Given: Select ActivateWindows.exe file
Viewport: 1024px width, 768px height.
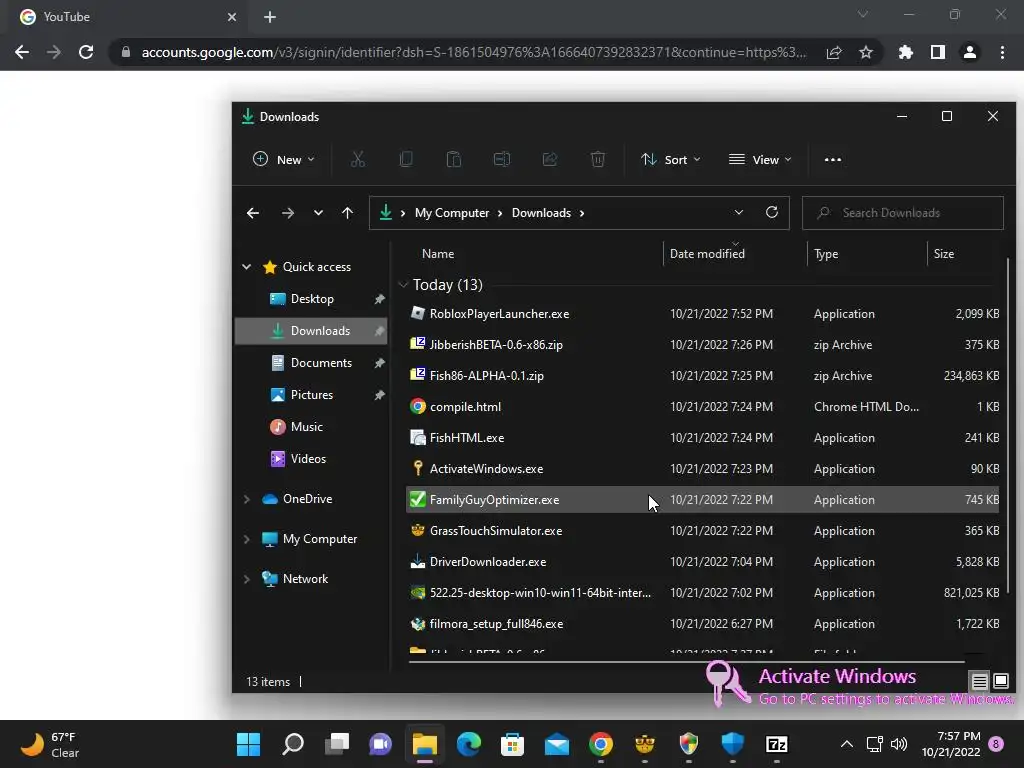Looking at the screenshot, I should [703, 468].
